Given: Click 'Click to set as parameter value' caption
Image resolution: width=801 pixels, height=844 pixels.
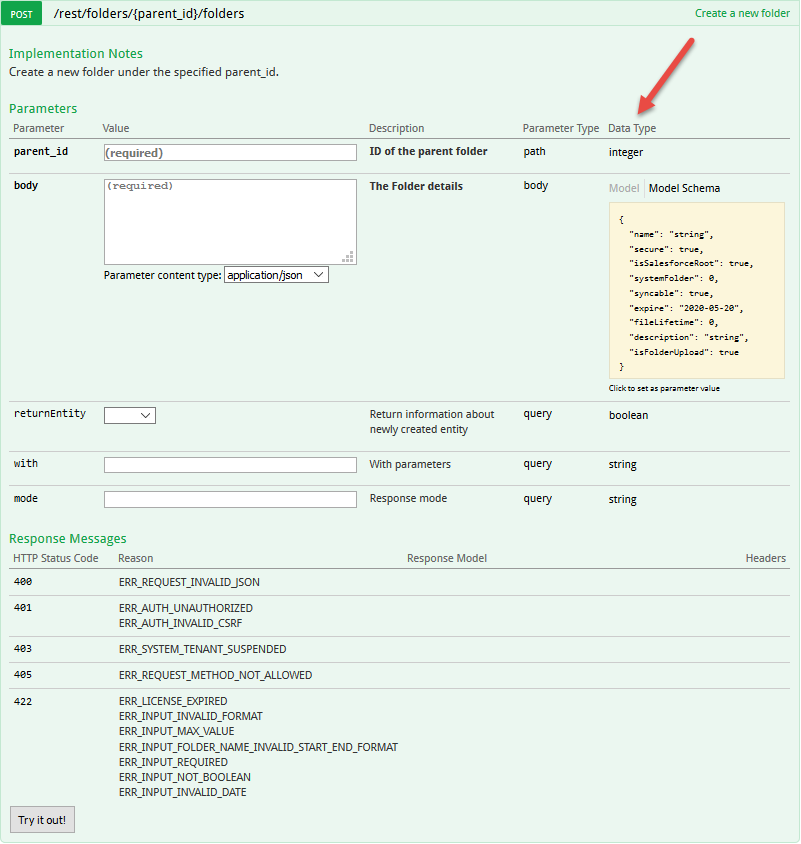Looking at the screenshot, I should (x=664, y=388).
